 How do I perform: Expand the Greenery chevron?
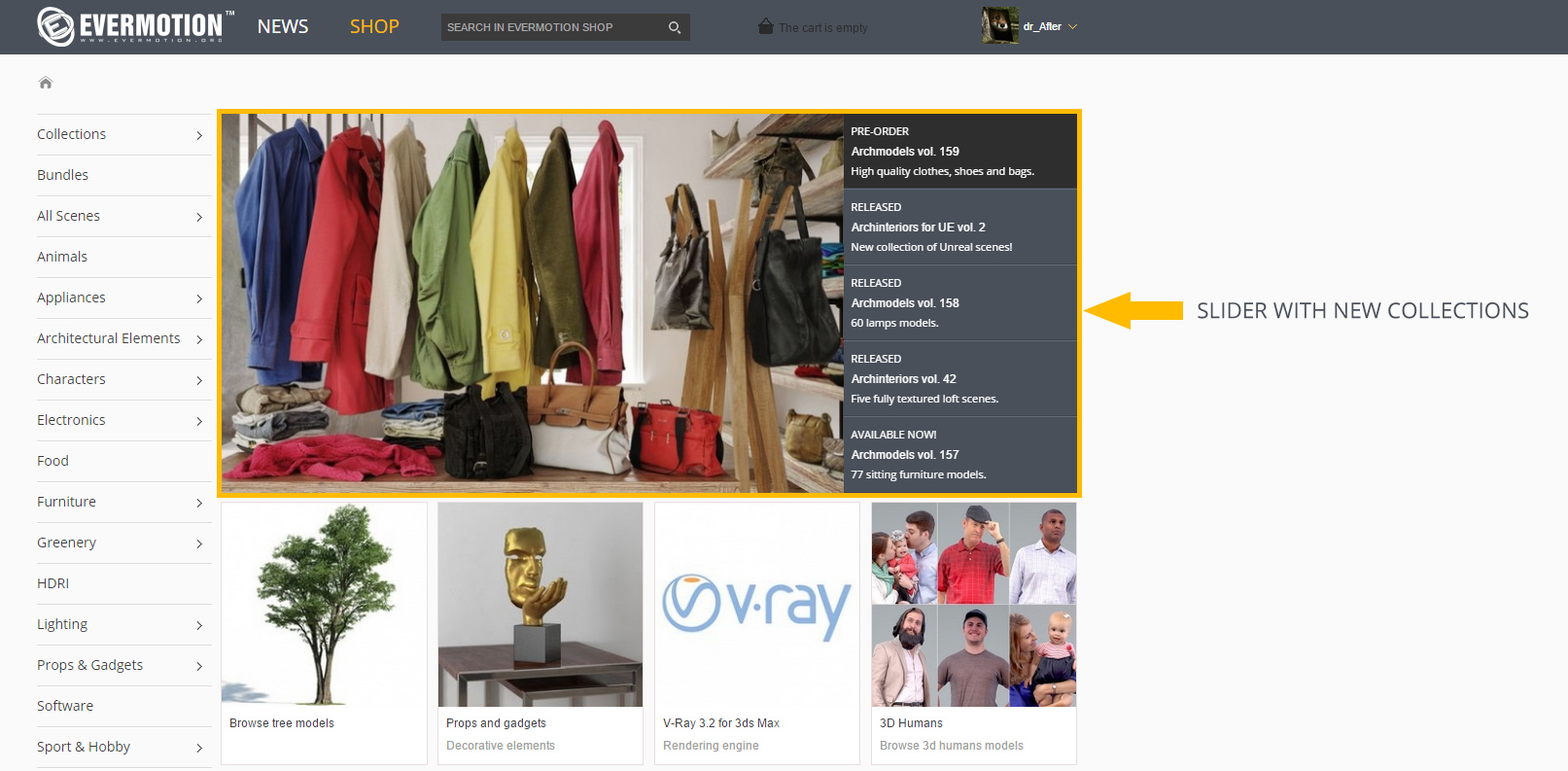pyautogui.click(x=199, y=543)
